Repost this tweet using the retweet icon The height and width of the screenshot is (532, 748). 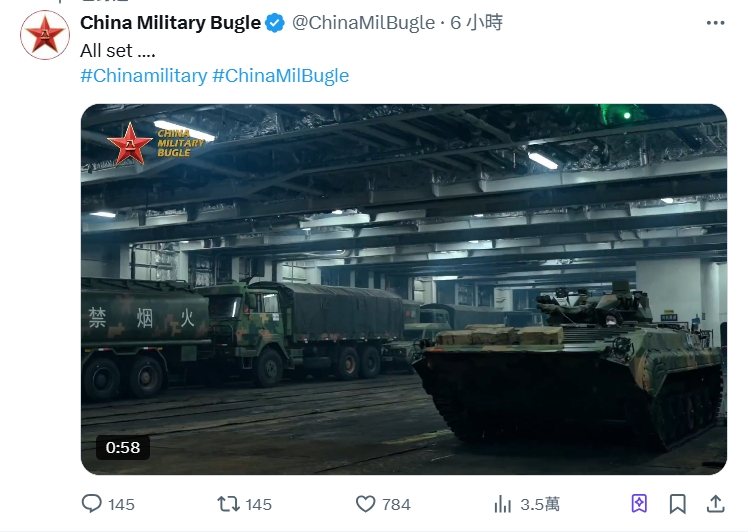pos(229,504)
